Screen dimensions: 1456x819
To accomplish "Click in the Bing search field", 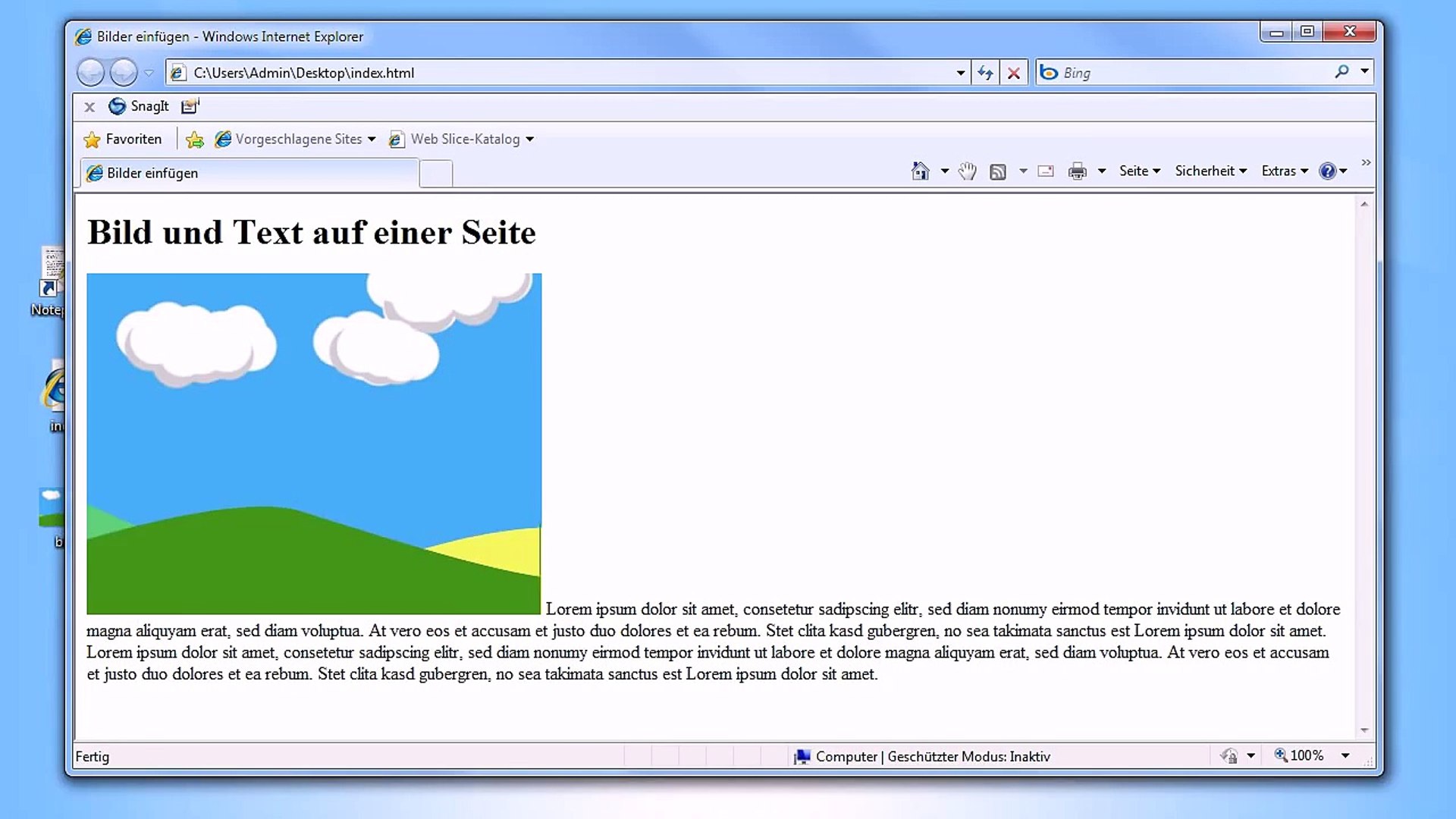I will pos(1191,73).
